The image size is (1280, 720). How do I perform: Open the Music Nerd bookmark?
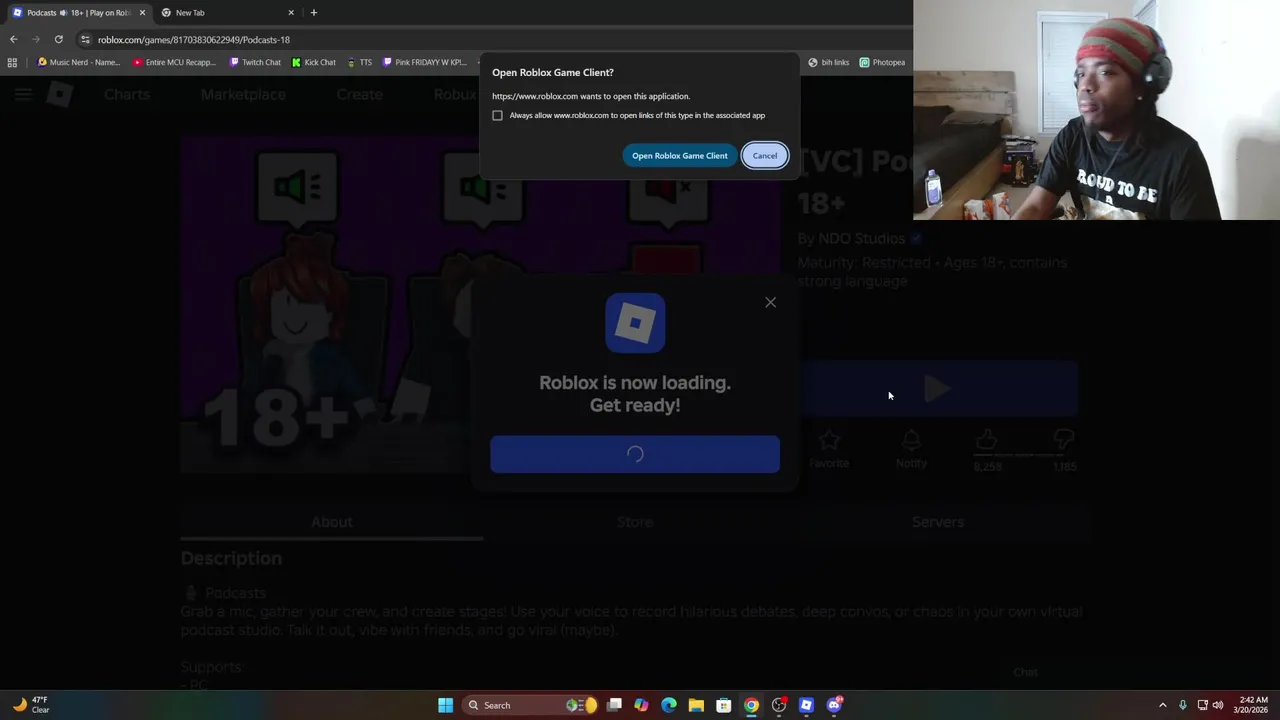tap(78, 62)
